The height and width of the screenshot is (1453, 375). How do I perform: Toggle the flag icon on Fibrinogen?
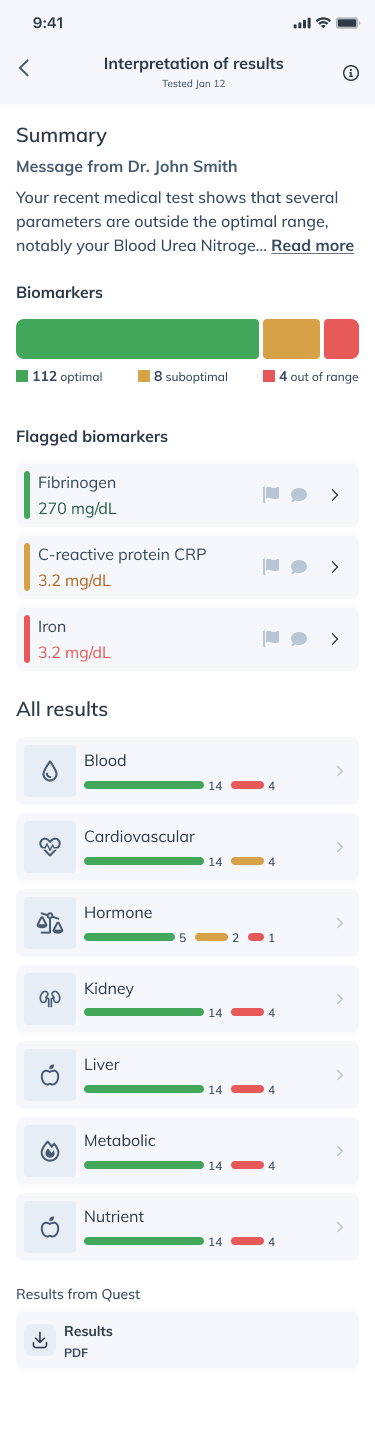[x=270, y=494]
